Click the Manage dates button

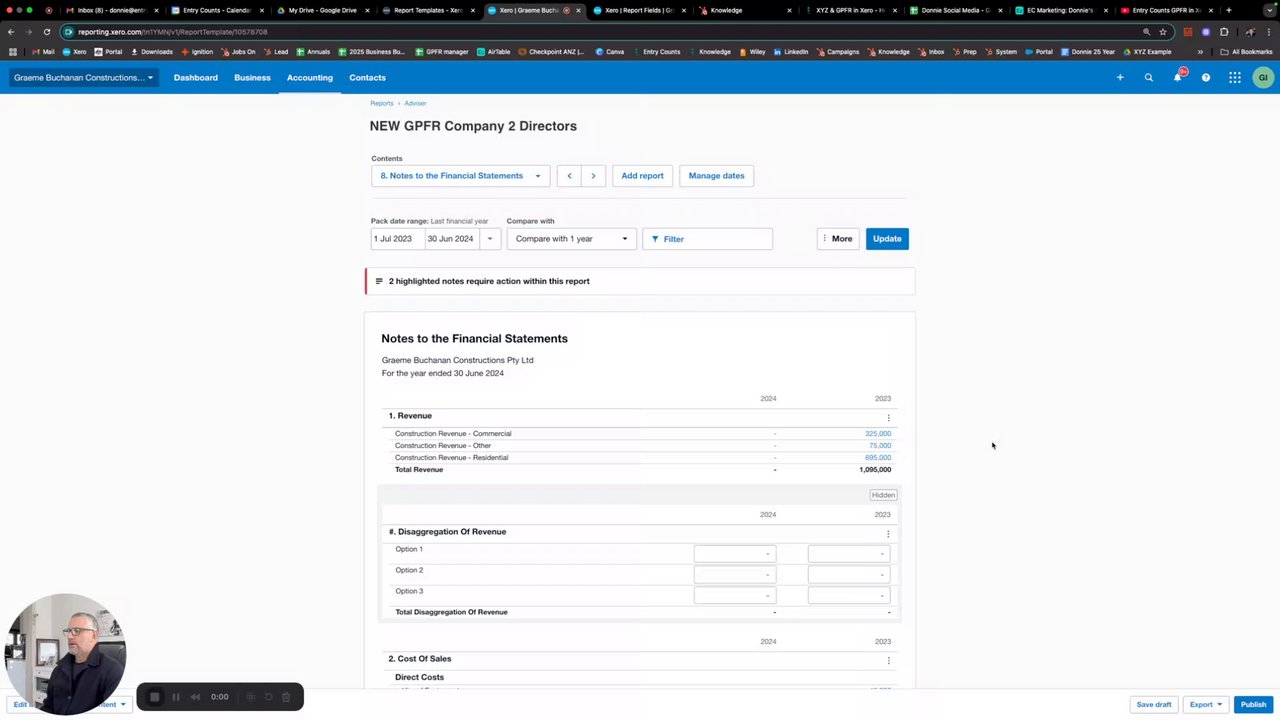pyautogui.click(x=716, y=176)
